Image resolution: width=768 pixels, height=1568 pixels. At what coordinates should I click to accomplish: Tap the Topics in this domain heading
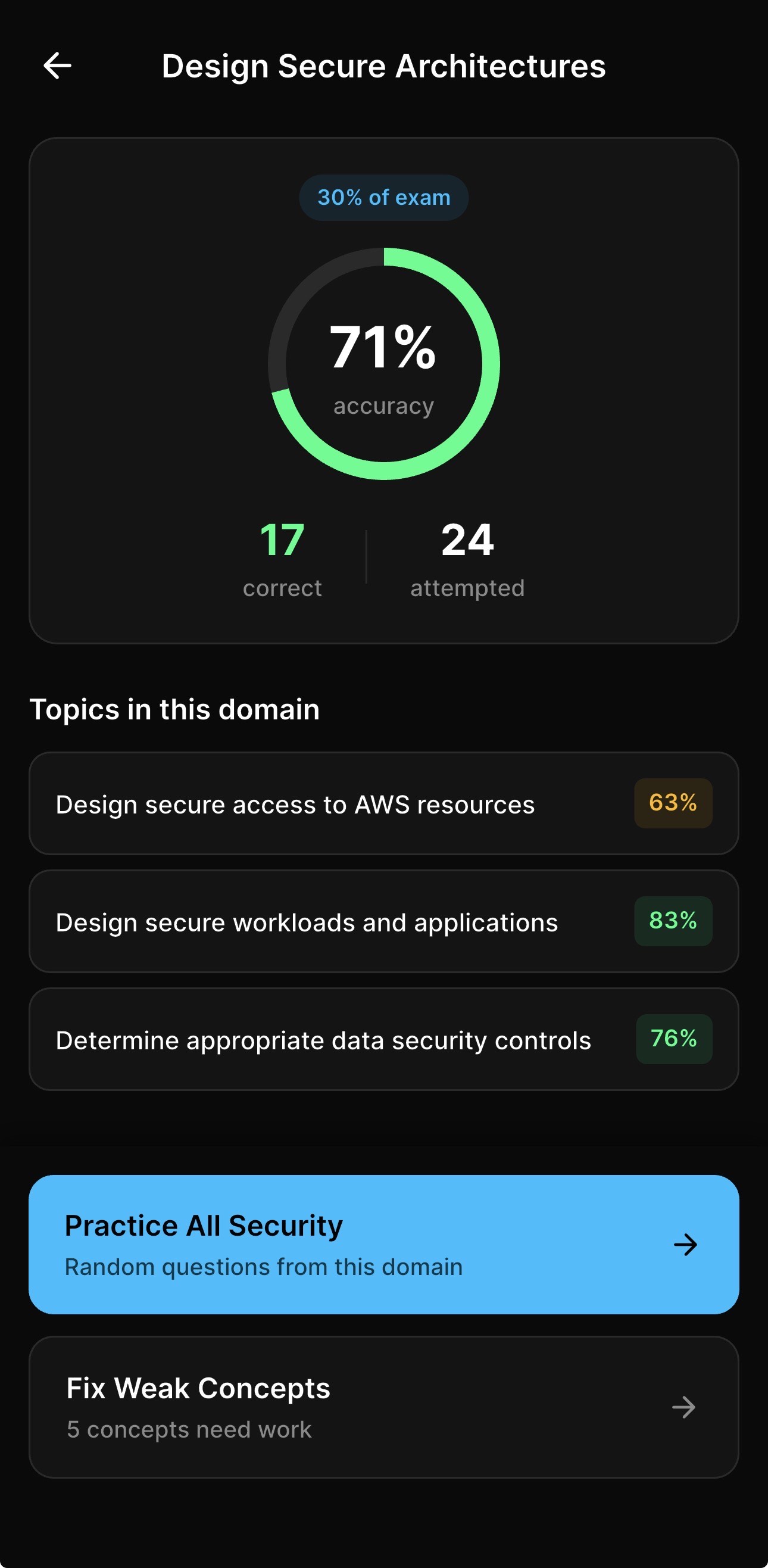coord(175,709)
